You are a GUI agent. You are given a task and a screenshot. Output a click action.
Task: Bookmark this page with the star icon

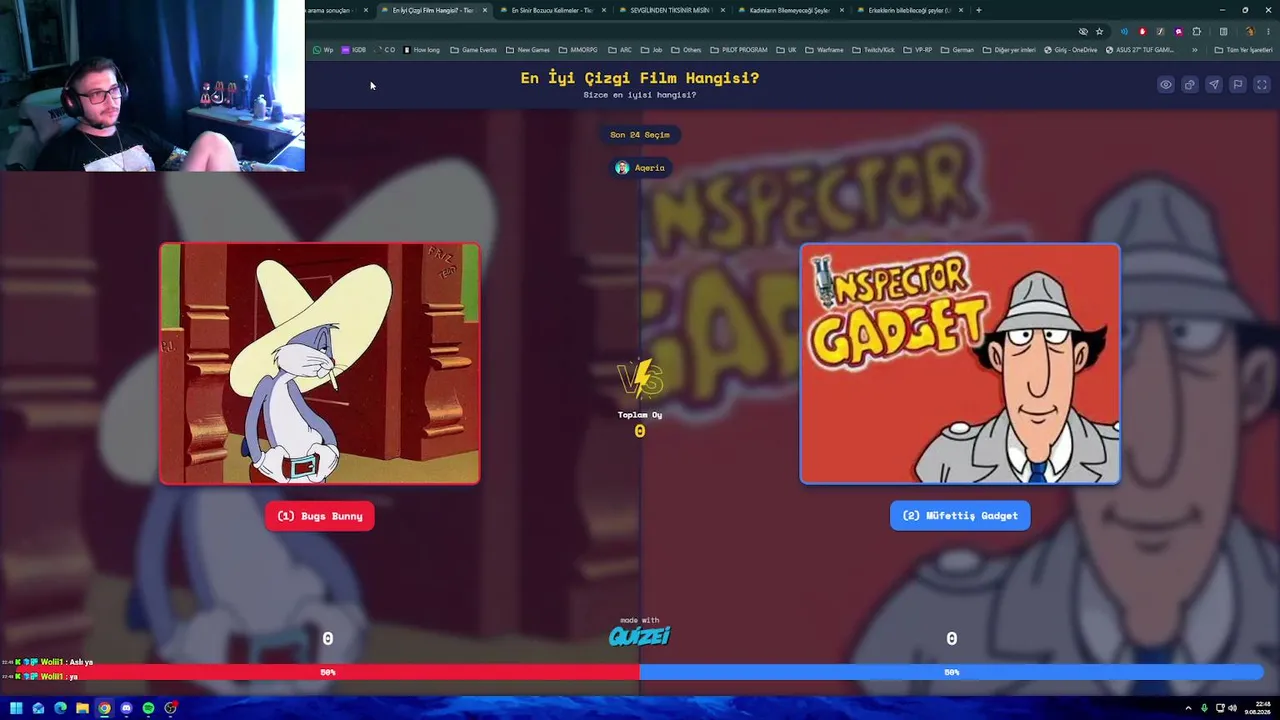coord(1099,31)
